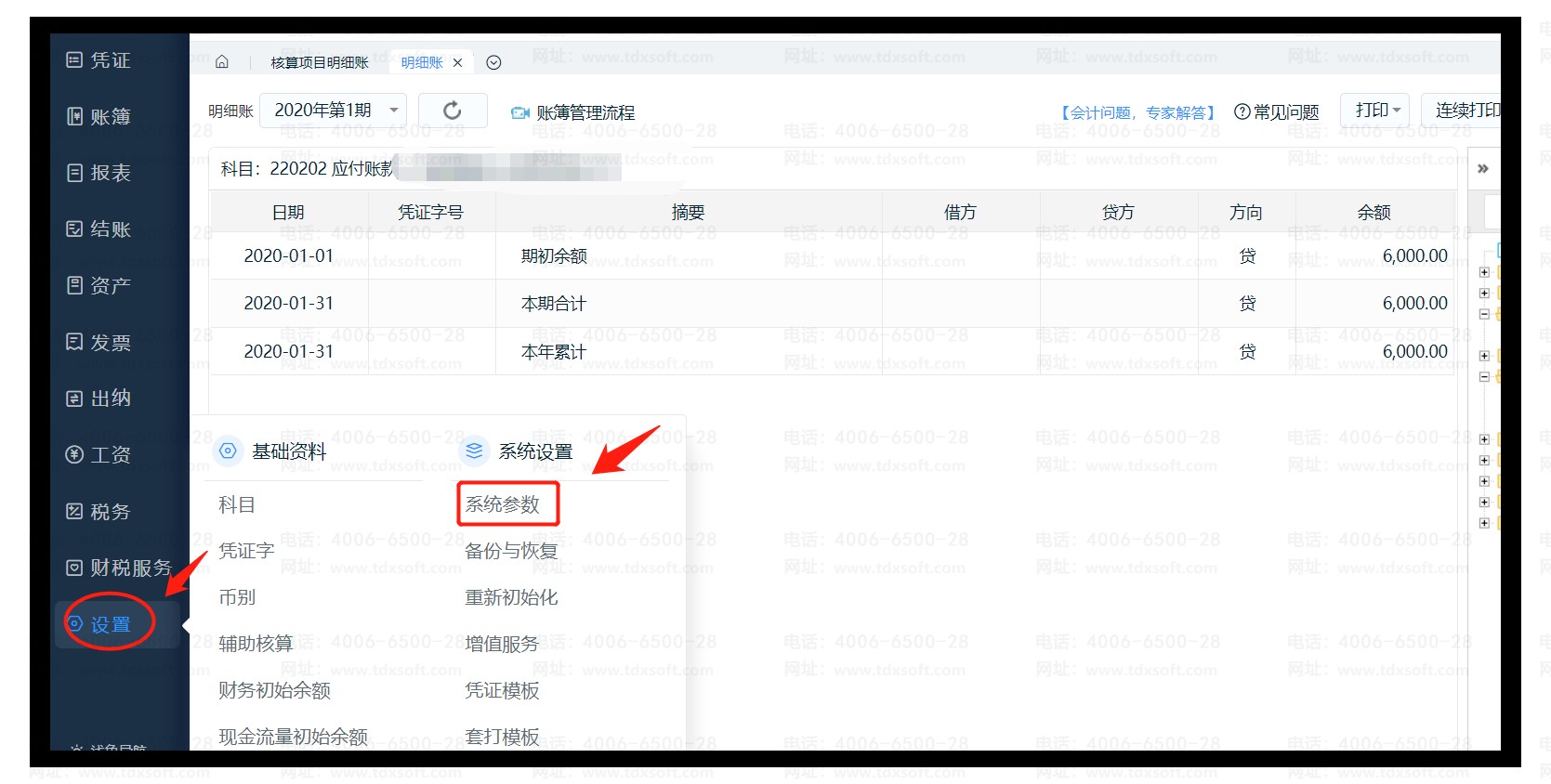Image resolution: width=1551 pixels, height=784 pixels.
Task: Click the home icon tab
Action: 222,62
